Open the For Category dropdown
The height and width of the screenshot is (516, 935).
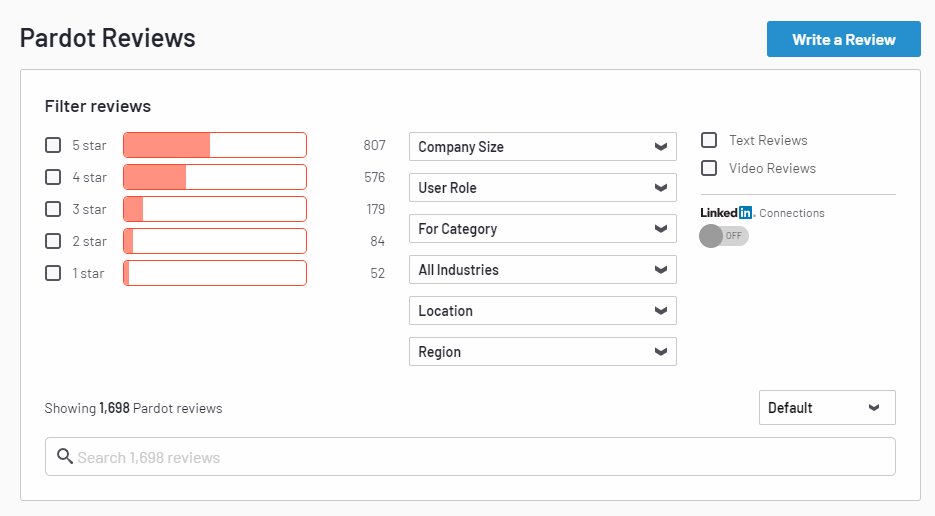pyautogui.click(x=542, y=229)
